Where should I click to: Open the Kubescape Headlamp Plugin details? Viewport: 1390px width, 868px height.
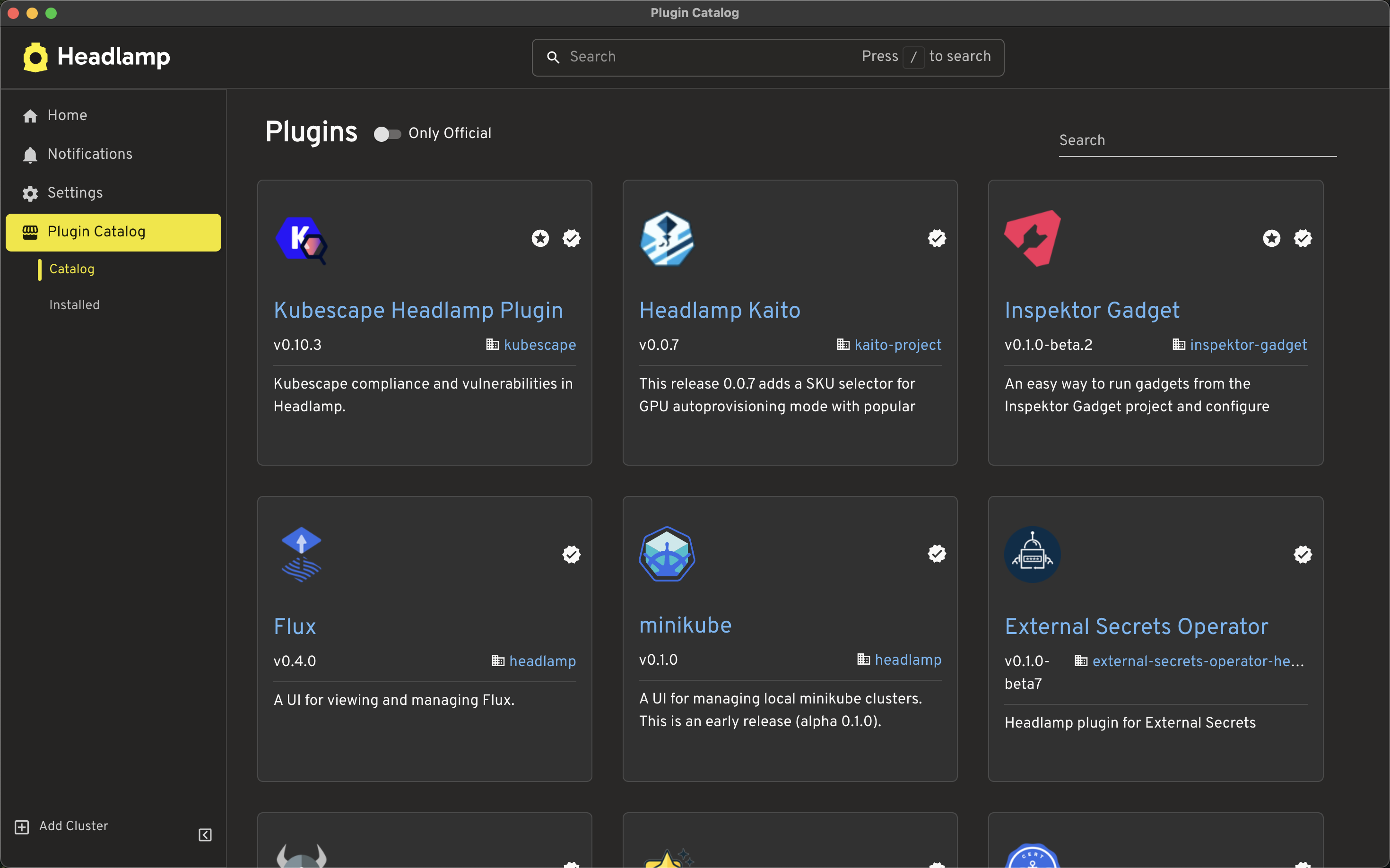[x=418, y=310]
